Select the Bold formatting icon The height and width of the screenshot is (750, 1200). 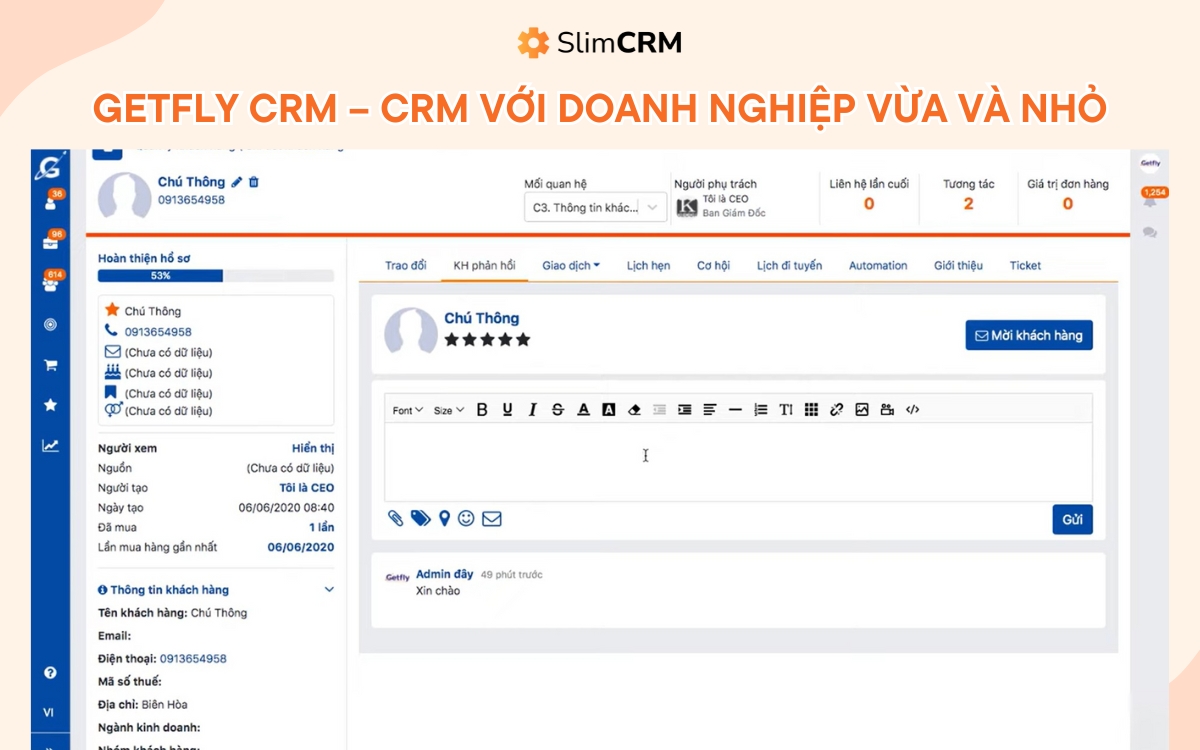point(481,408)
